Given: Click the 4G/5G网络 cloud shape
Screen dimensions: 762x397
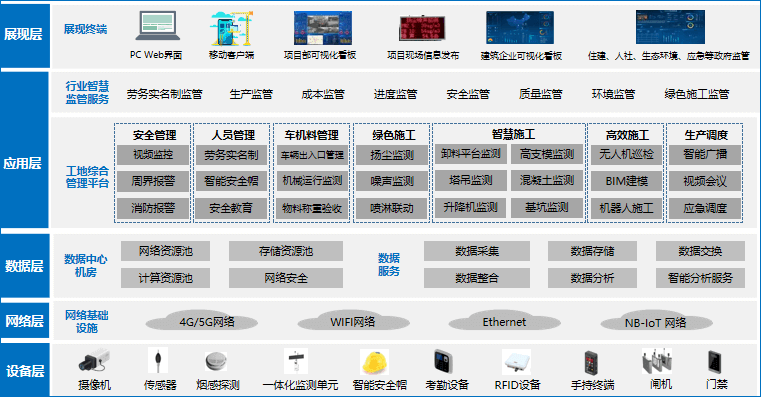Looking at the screenshot, I should pos(202,321).
